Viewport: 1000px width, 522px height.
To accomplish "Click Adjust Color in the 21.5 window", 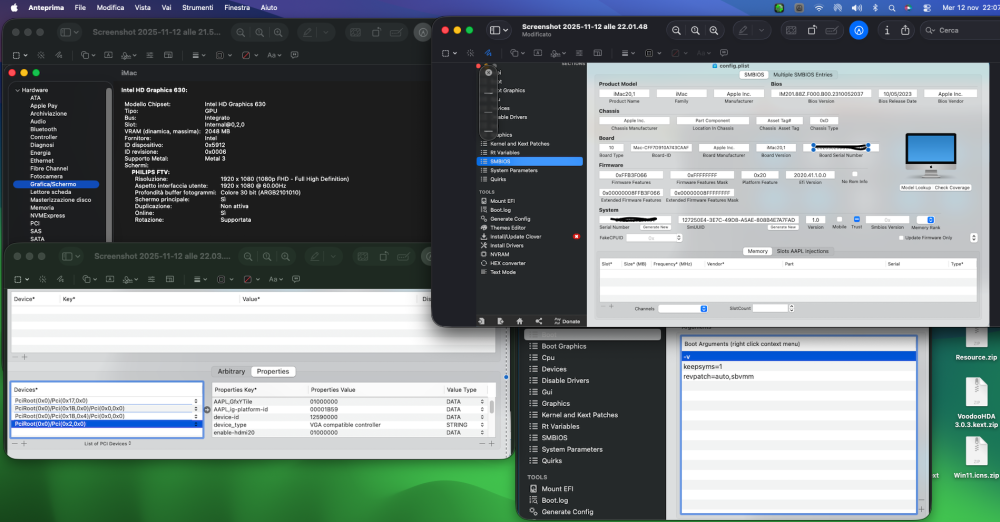I will pos(149,56).
